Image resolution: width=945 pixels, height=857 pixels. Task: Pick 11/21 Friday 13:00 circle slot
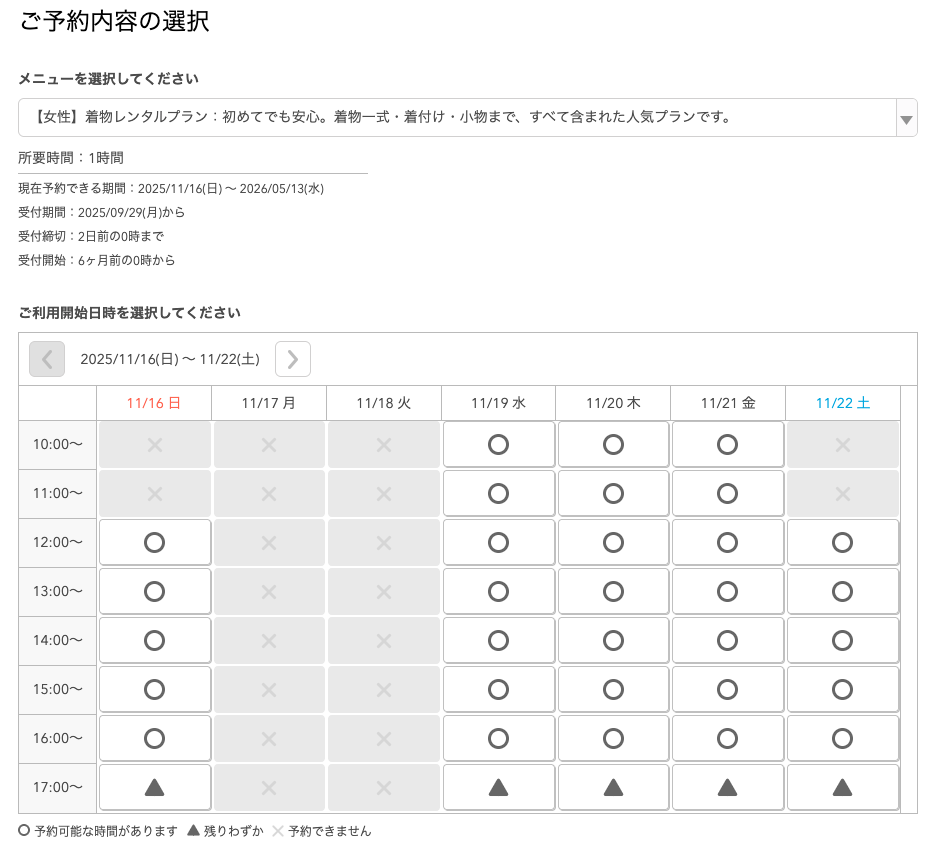(728, 591)
